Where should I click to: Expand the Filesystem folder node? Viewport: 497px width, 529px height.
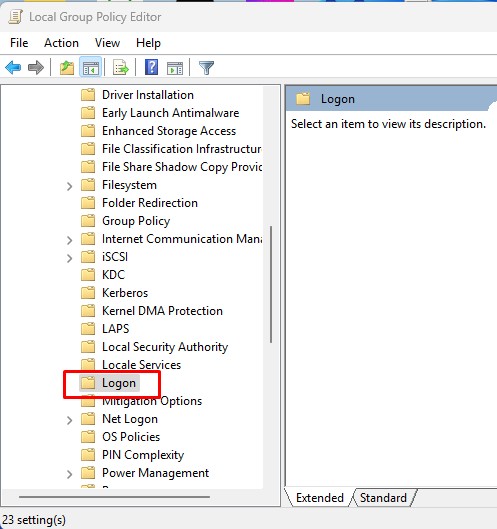[70, 186]
